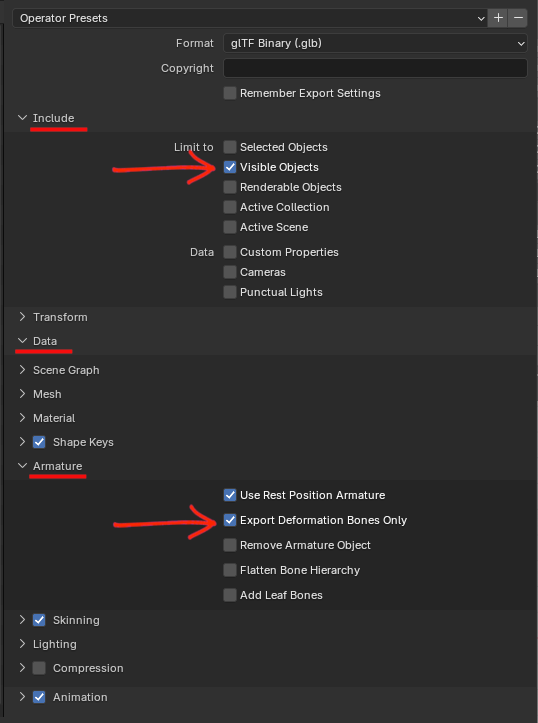Remove operator preset with minus icon

tap(518, 18)
